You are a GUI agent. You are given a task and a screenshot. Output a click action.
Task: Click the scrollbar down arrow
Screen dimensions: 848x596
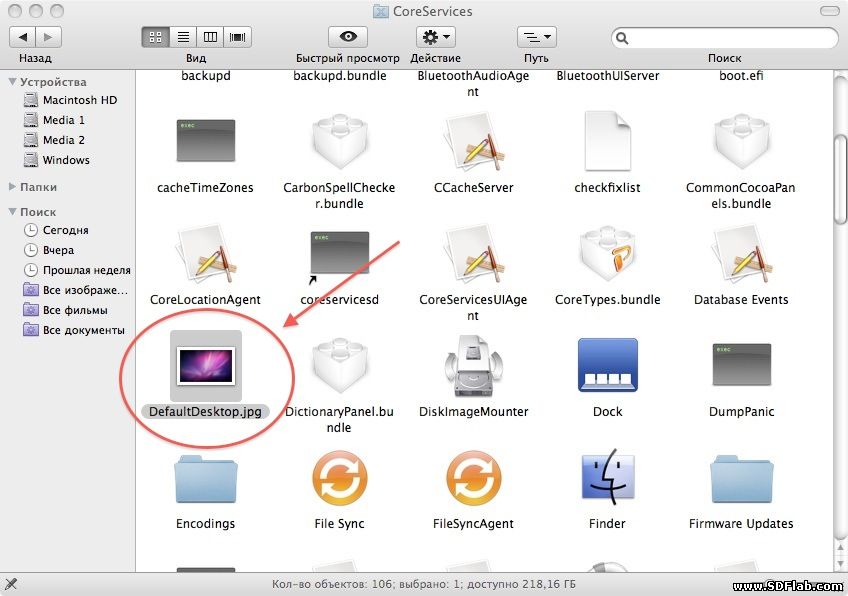841,564
